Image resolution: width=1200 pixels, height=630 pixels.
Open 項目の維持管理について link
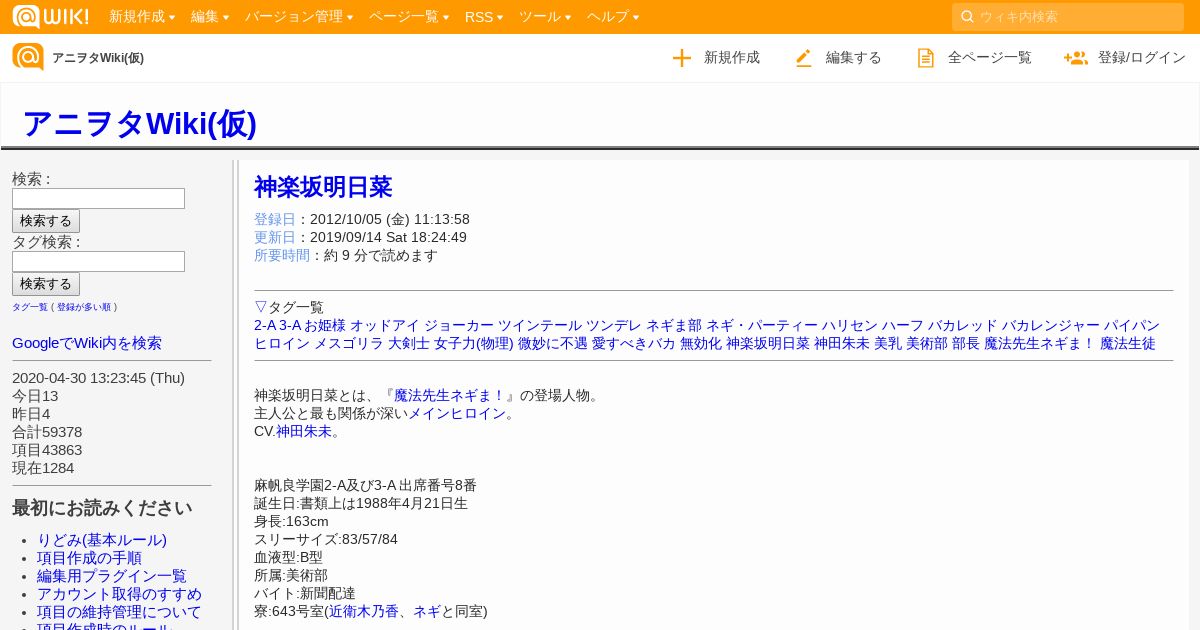(119, 612)
